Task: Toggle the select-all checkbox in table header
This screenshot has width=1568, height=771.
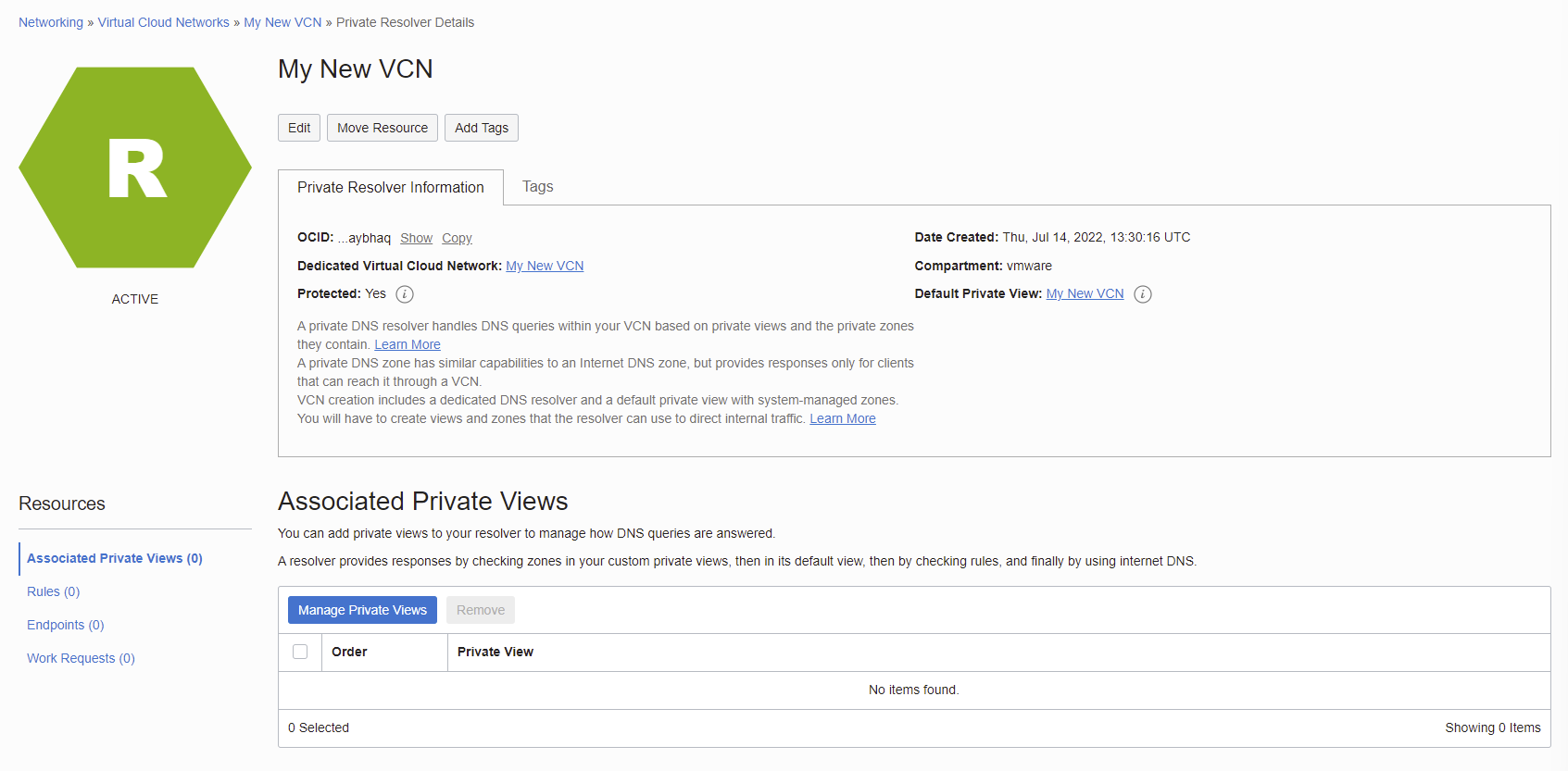Action: point(300,652)
